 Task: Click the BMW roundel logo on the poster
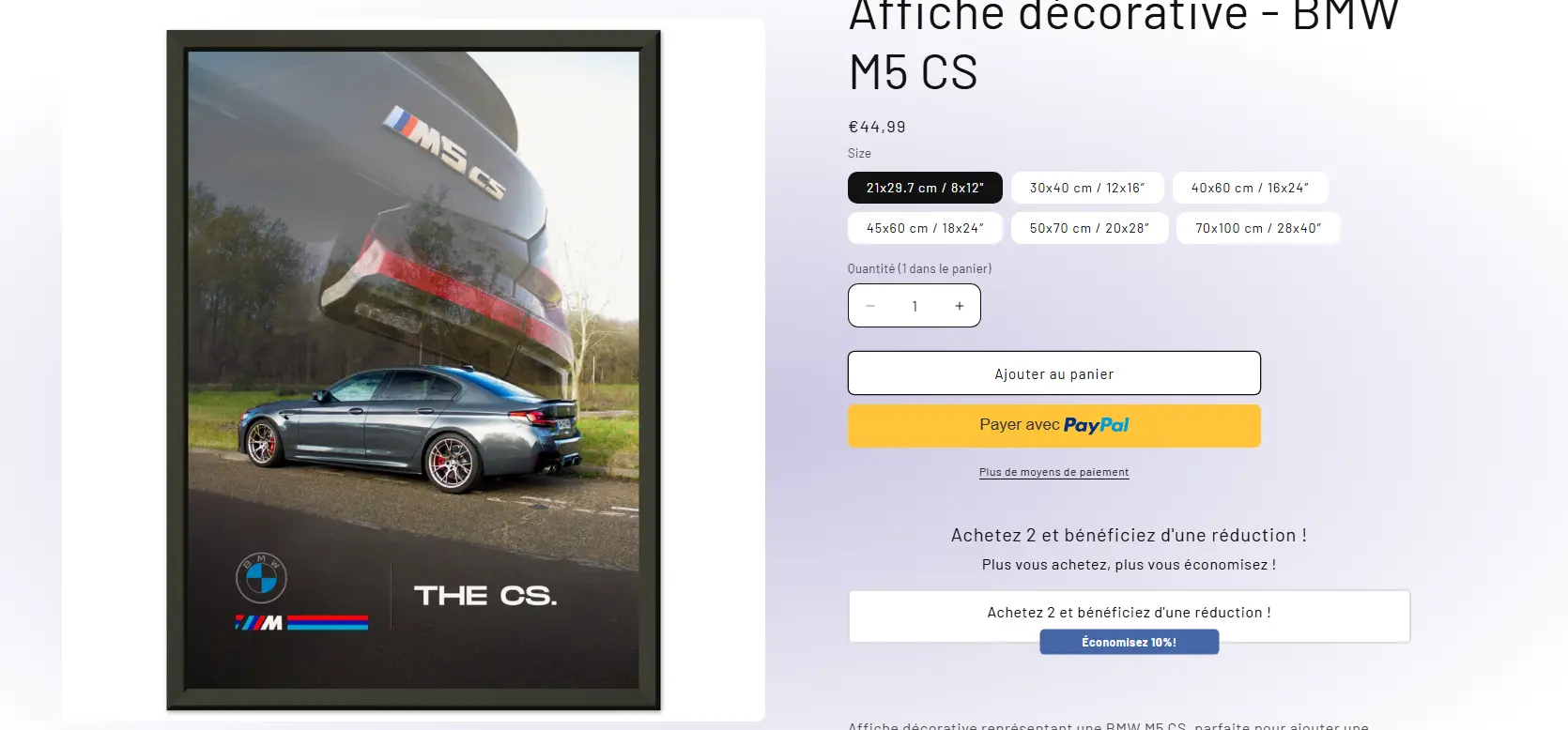coord(261,578)
